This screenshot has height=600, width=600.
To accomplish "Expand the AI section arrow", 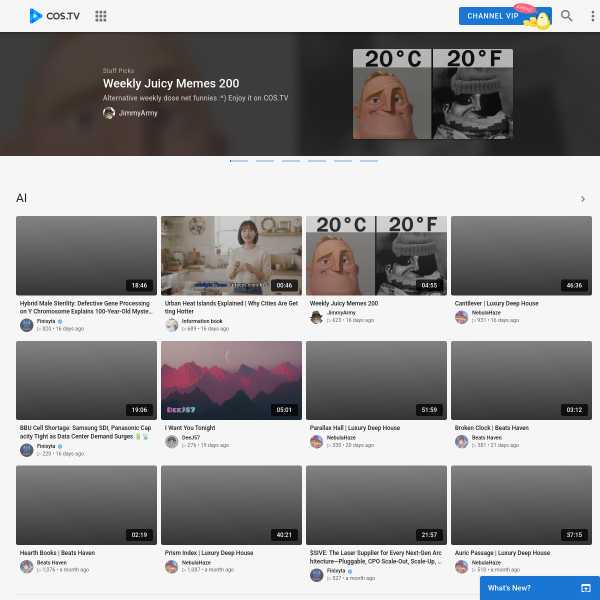I will click(582, 199).
